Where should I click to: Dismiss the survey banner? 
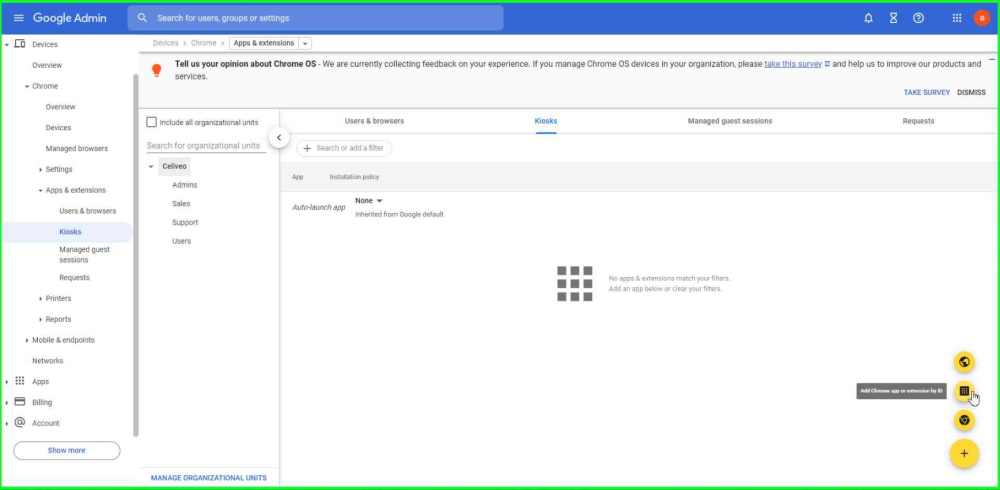pyautogui.click(x=971, y=93)
